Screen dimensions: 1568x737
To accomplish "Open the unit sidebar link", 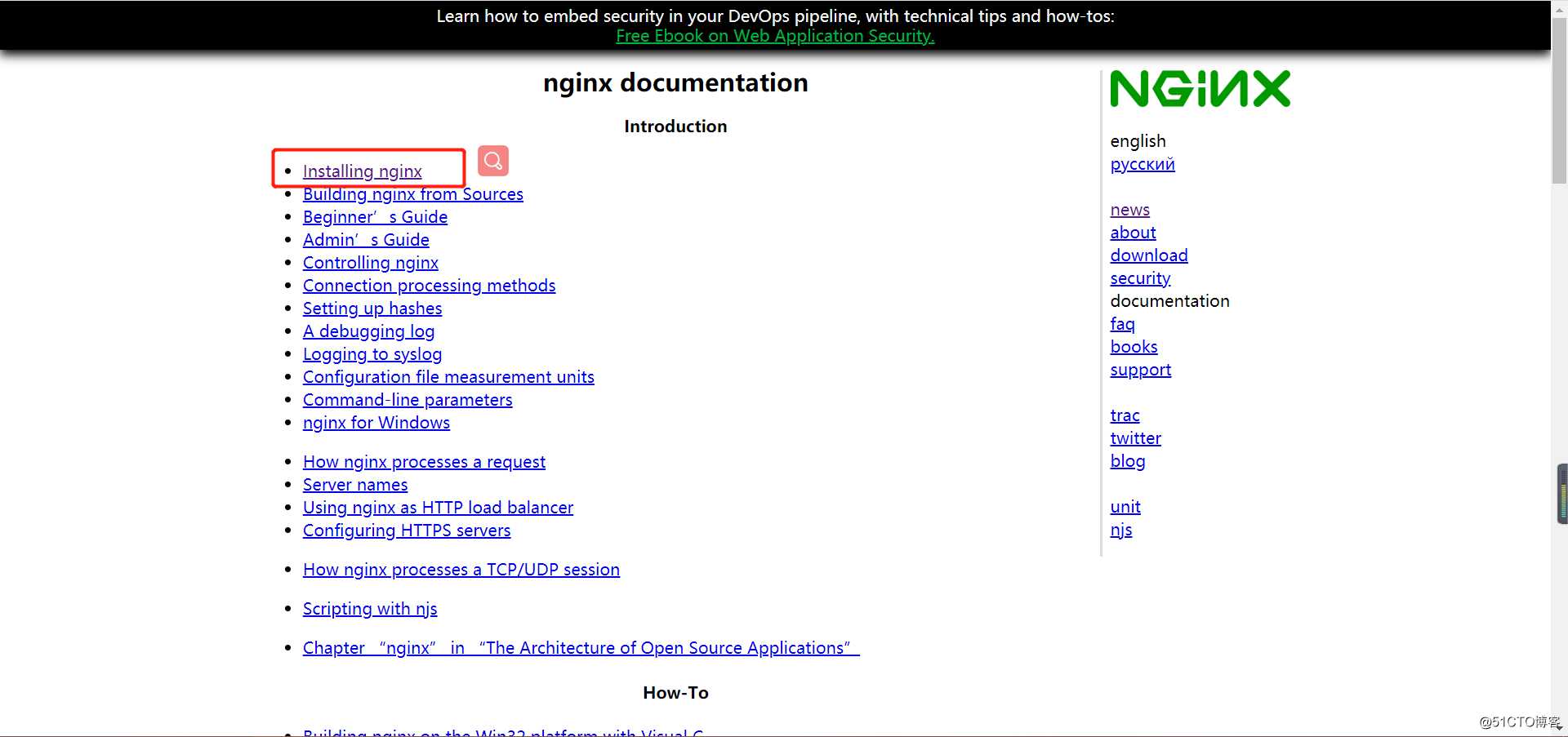I will (1125, 507).
